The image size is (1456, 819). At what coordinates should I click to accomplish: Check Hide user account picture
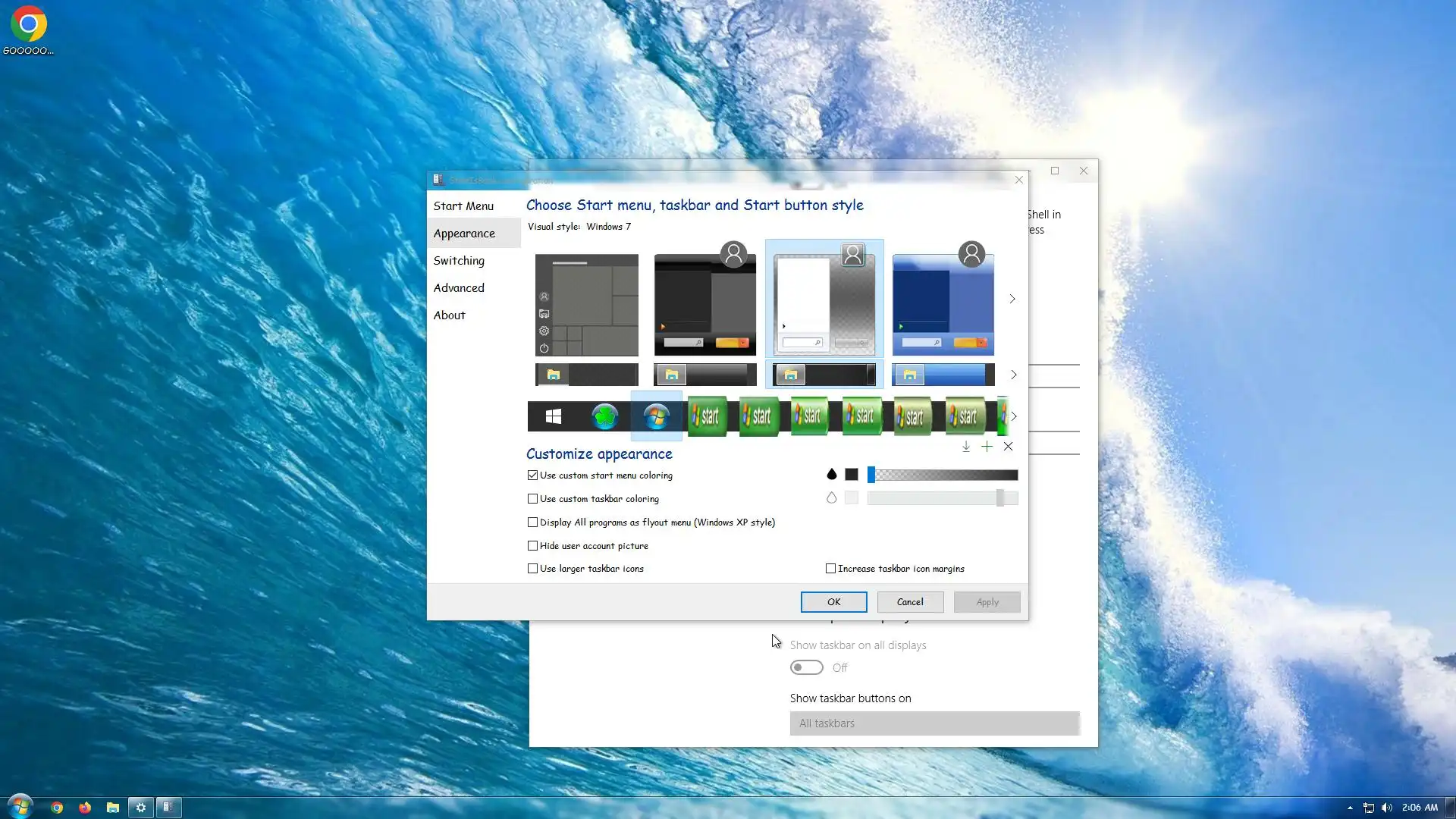tap(532, 546)
